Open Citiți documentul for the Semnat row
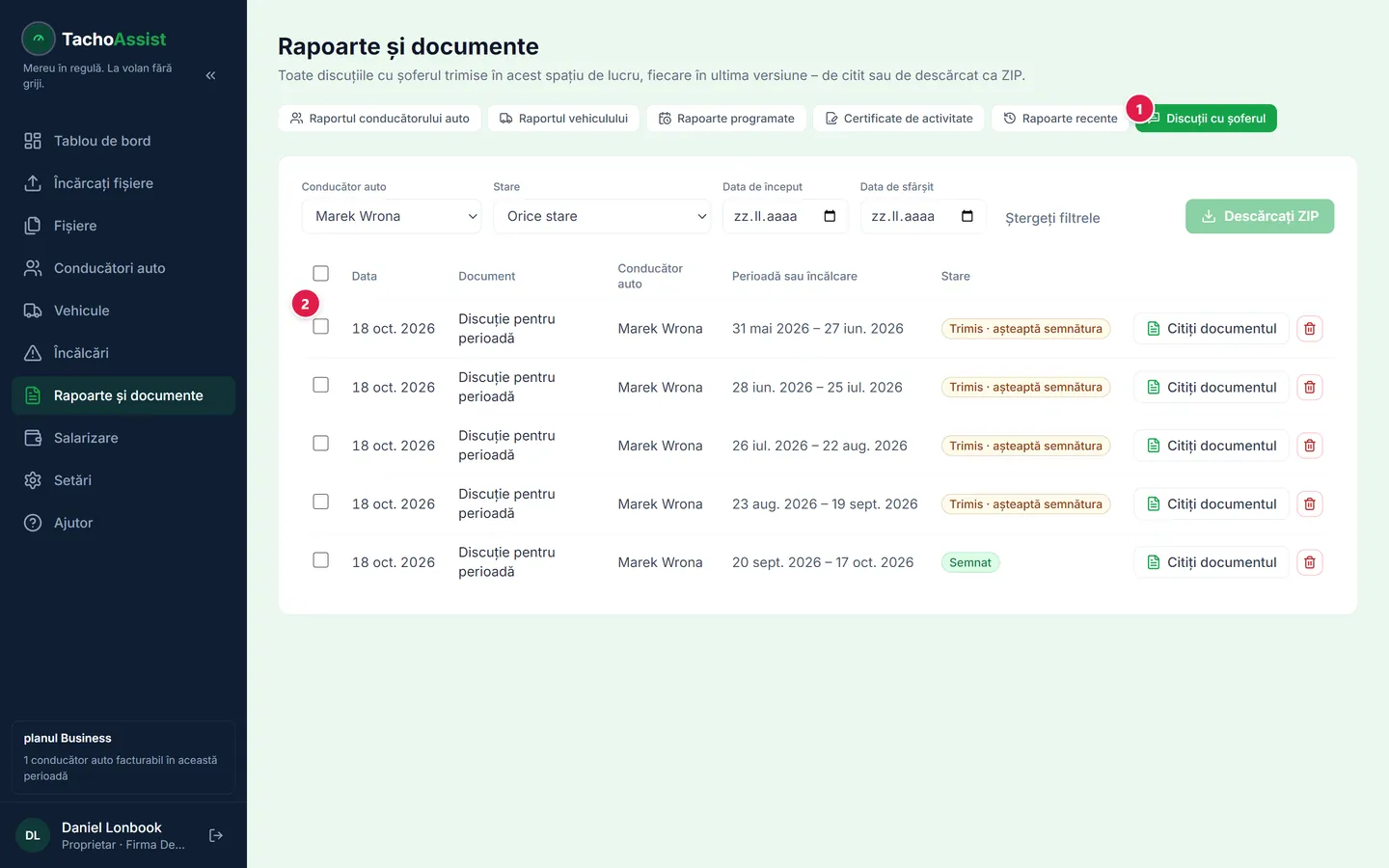The image size is (1389, 868). [1212, 562]
